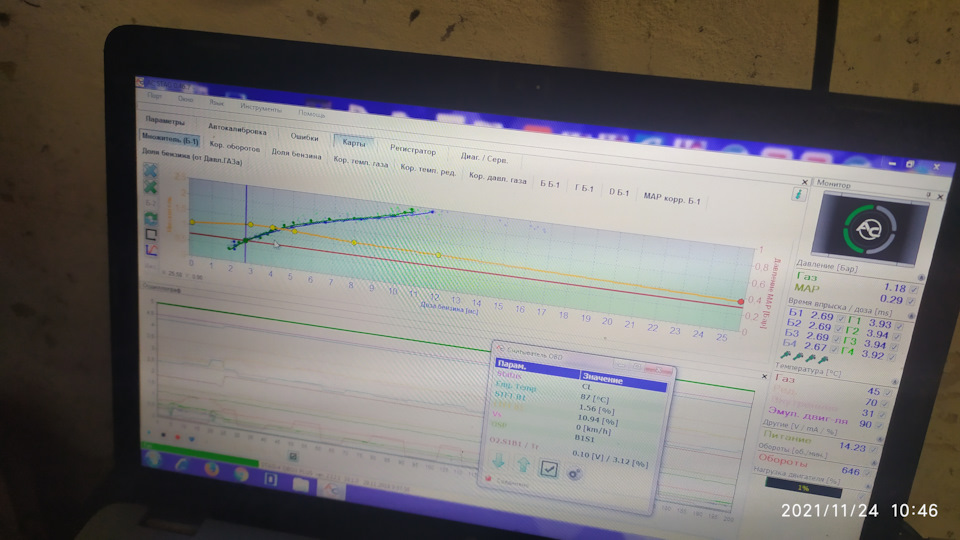Screen dimensions: 960x540
Task: Click the Парам. column header
Action: click(x=537, y=369)
